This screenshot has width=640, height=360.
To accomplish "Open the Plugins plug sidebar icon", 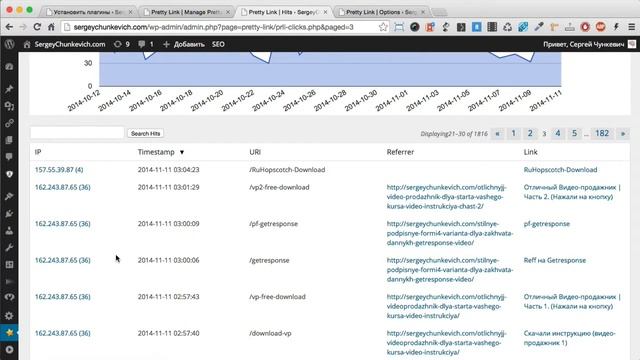I will 9,213.
